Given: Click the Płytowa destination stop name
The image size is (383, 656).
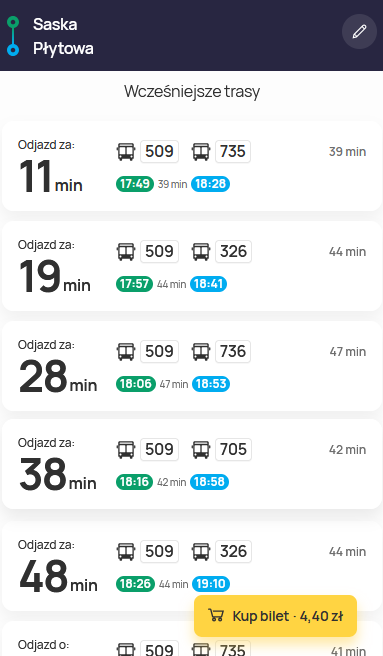Looking at the screenshot, I should 63,49.
